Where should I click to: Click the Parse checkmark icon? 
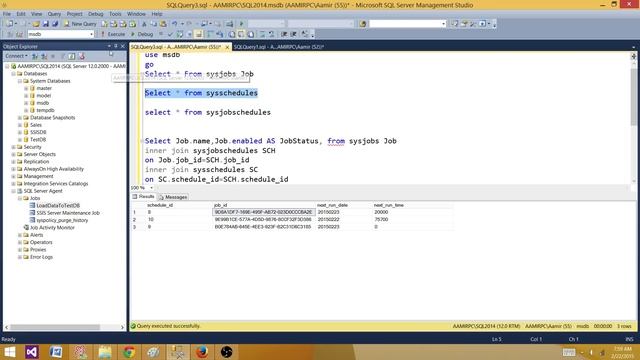click(x=171, y=34)
